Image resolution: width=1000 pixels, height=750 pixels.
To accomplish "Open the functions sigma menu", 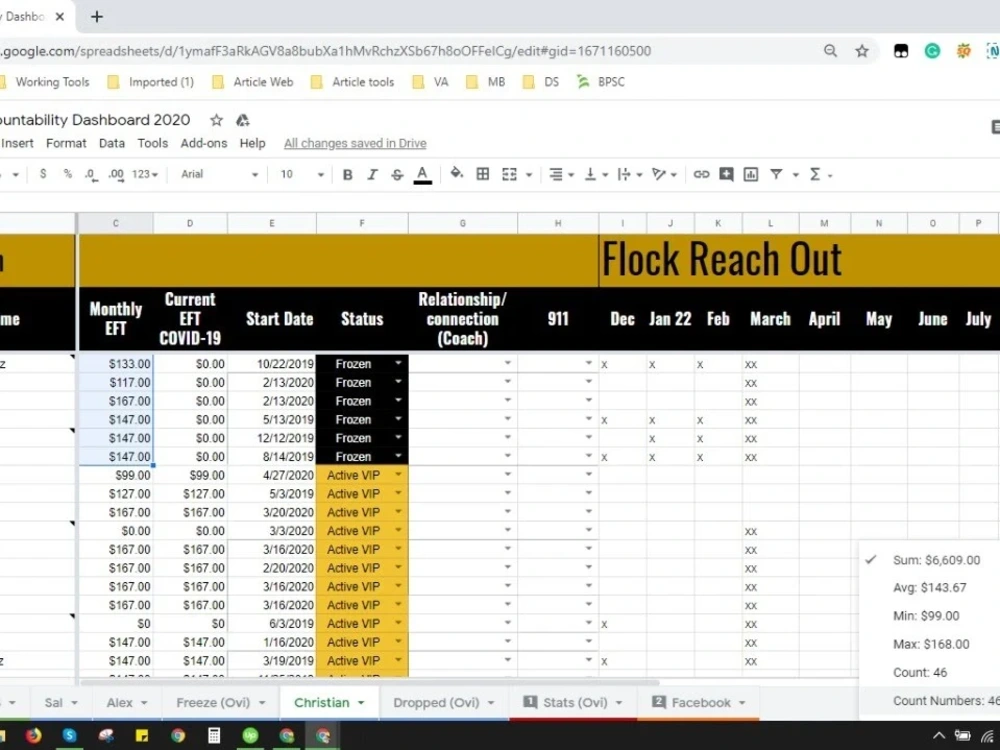I will (x=820, y=175).
